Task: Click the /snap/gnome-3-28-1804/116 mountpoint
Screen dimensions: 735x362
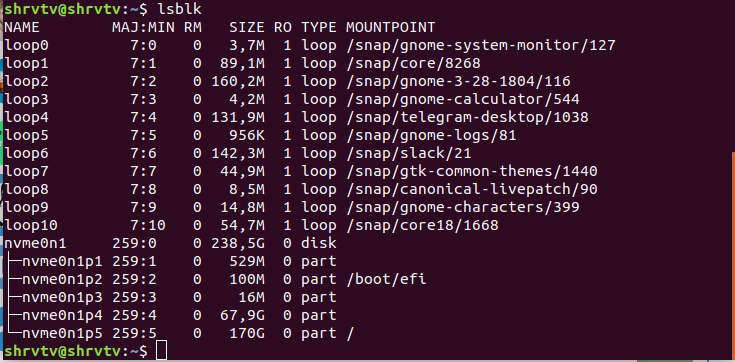Action: coord(458,81)
